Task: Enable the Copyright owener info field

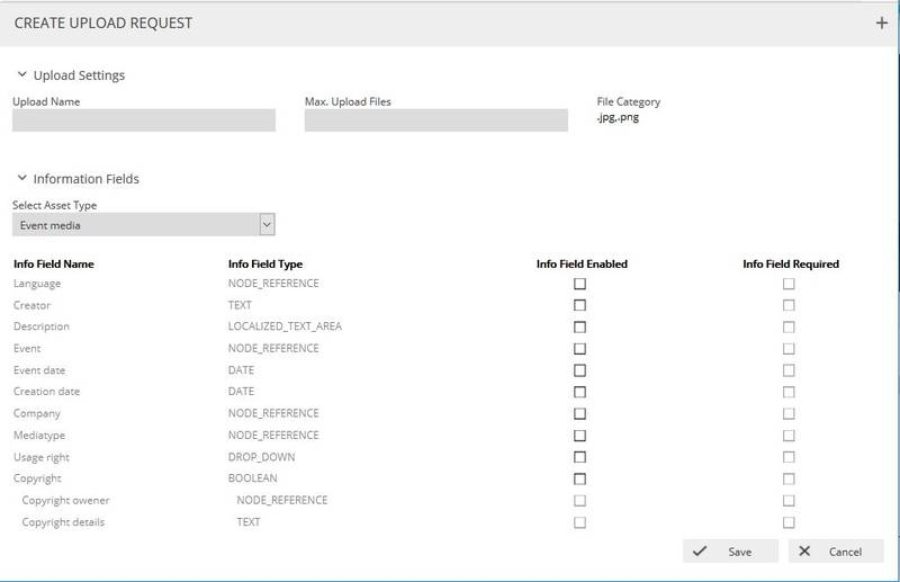Action: 580,500
